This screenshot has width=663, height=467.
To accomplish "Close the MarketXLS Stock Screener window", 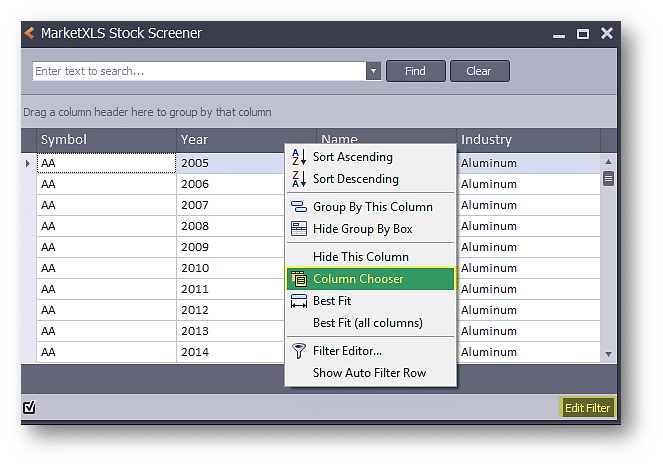I will coord(607,33).
